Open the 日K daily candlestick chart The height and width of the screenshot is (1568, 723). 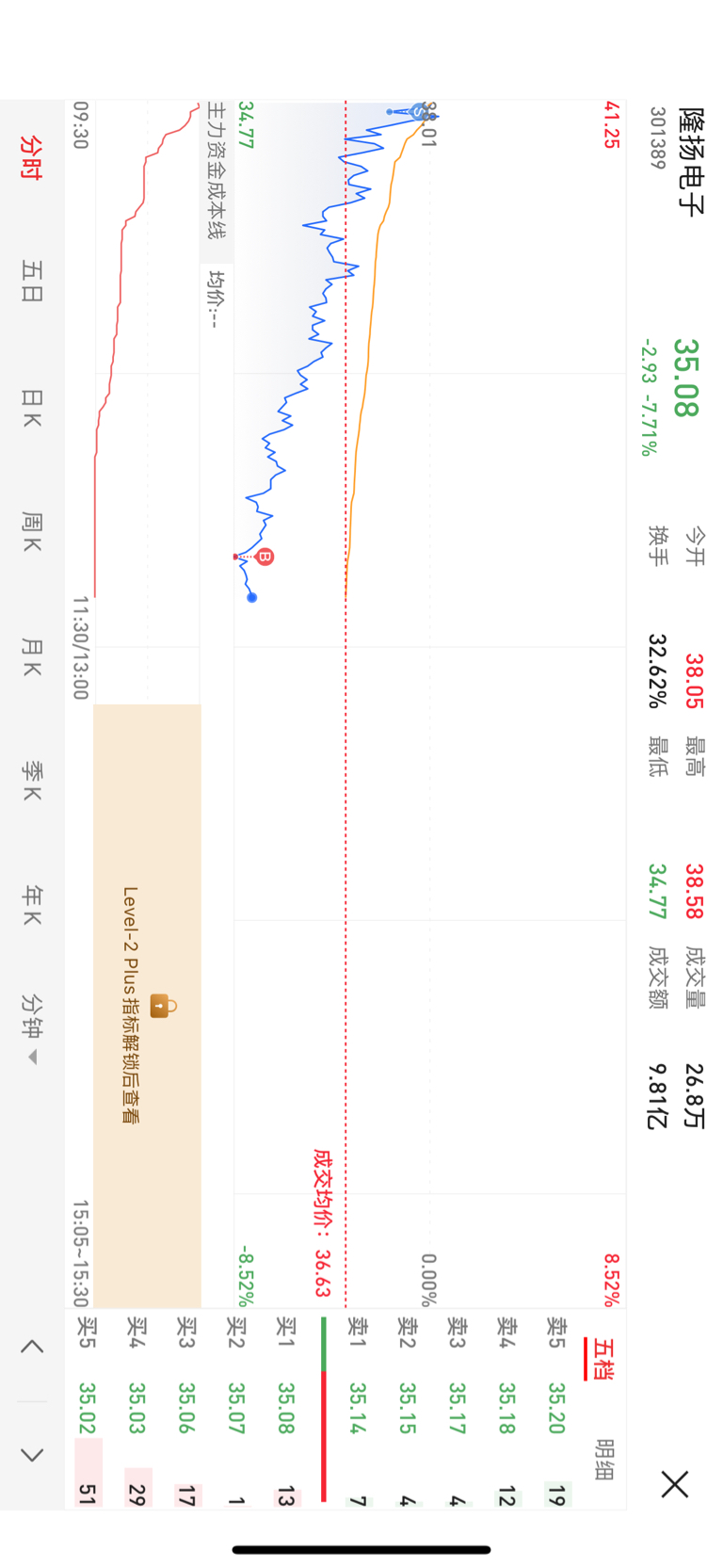point(32,408)
